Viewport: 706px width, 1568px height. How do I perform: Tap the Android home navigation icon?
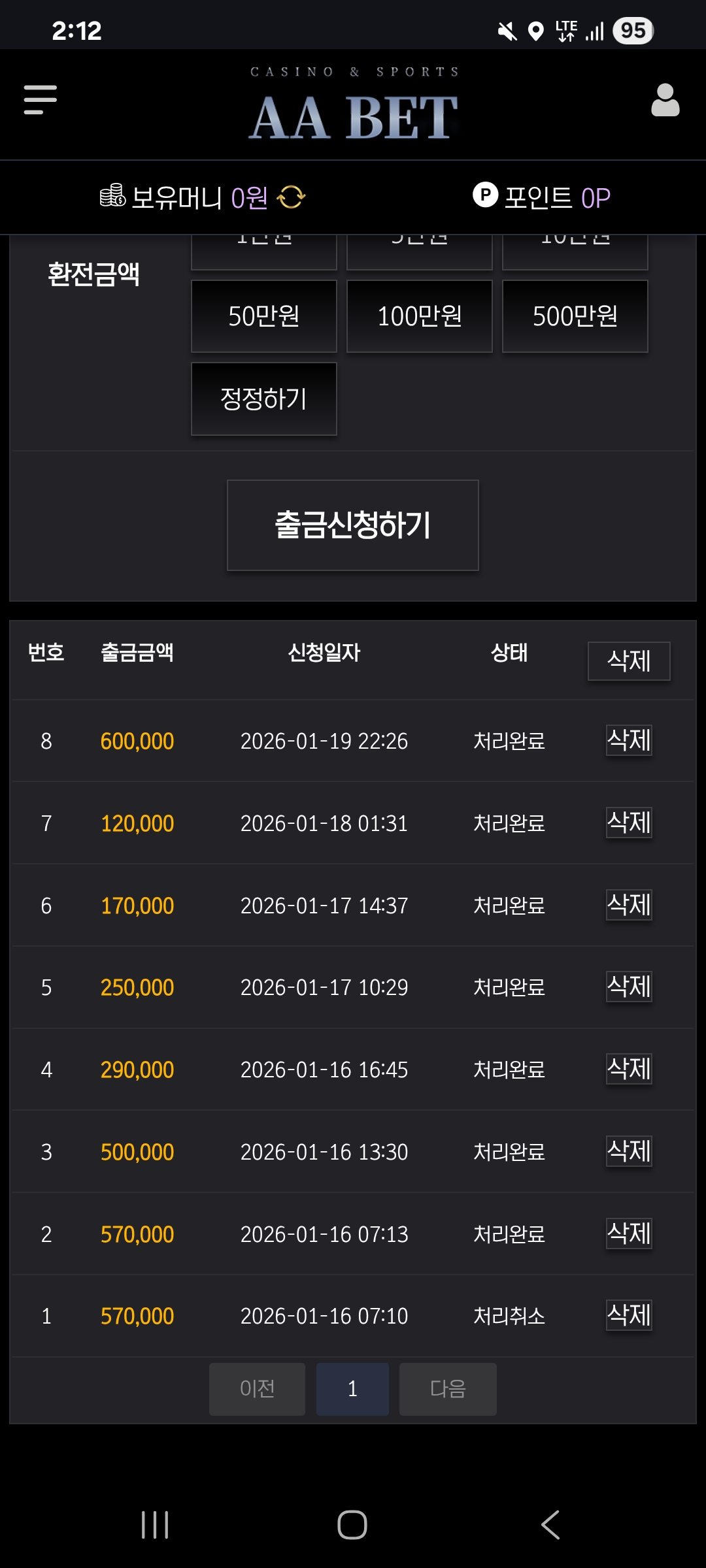(352, 1524)
